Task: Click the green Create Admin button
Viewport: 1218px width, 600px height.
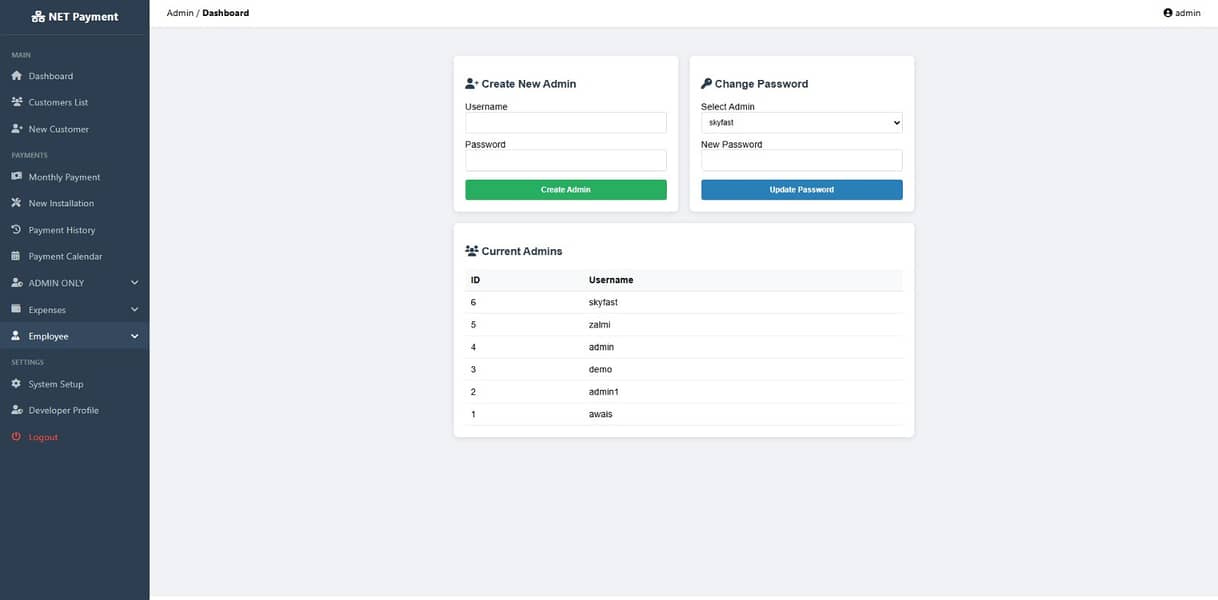Action: (x=566, y=190)
